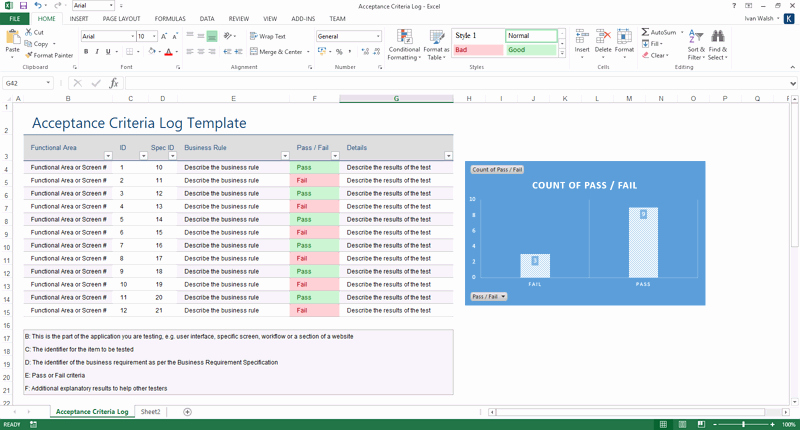Click the Decrease Indent icon

click(x=227, y=52)
